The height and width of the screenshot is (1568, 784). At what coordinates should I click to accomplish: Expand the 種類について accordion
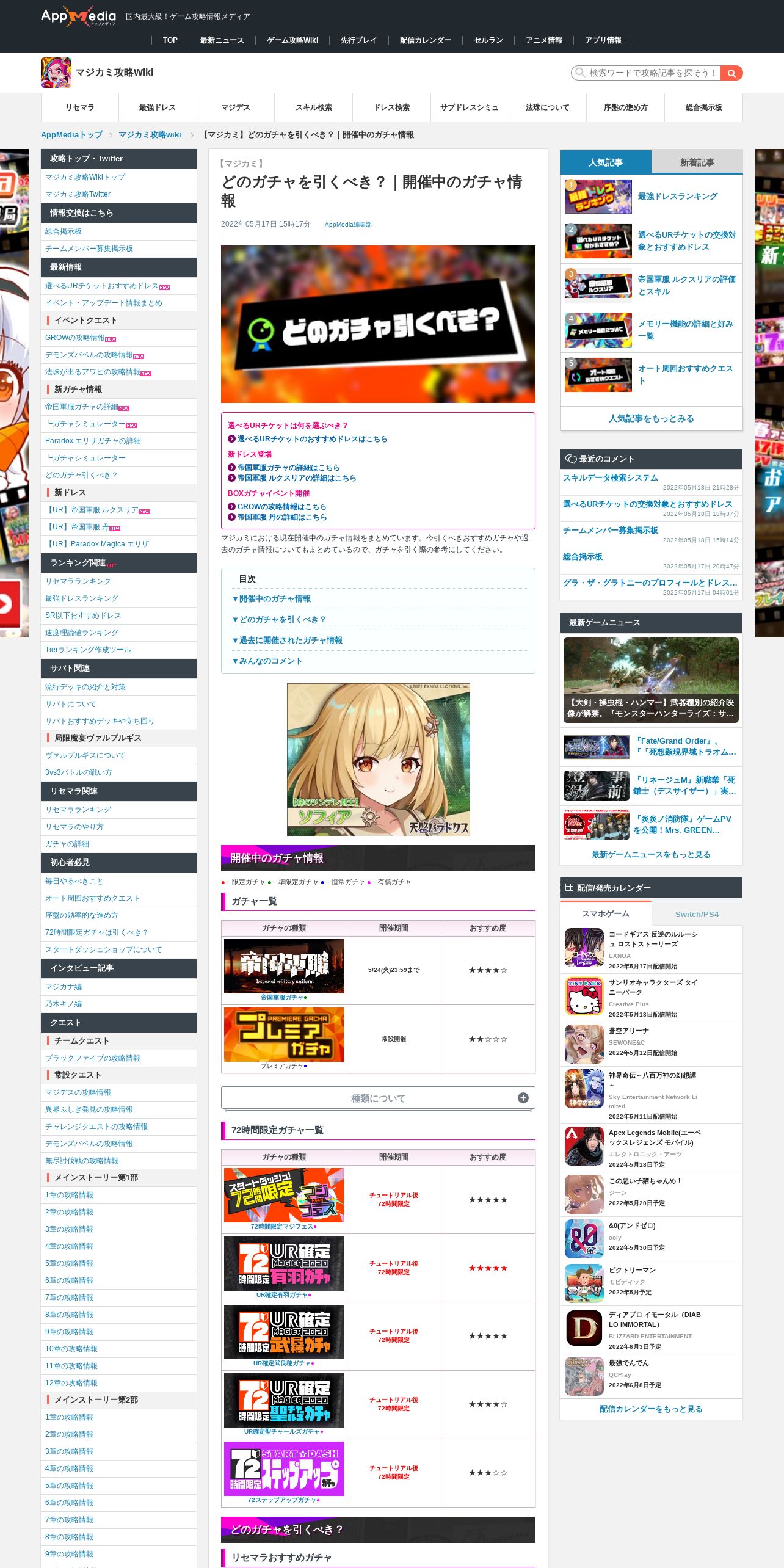pyautogui.click(x=378, y=1098)
